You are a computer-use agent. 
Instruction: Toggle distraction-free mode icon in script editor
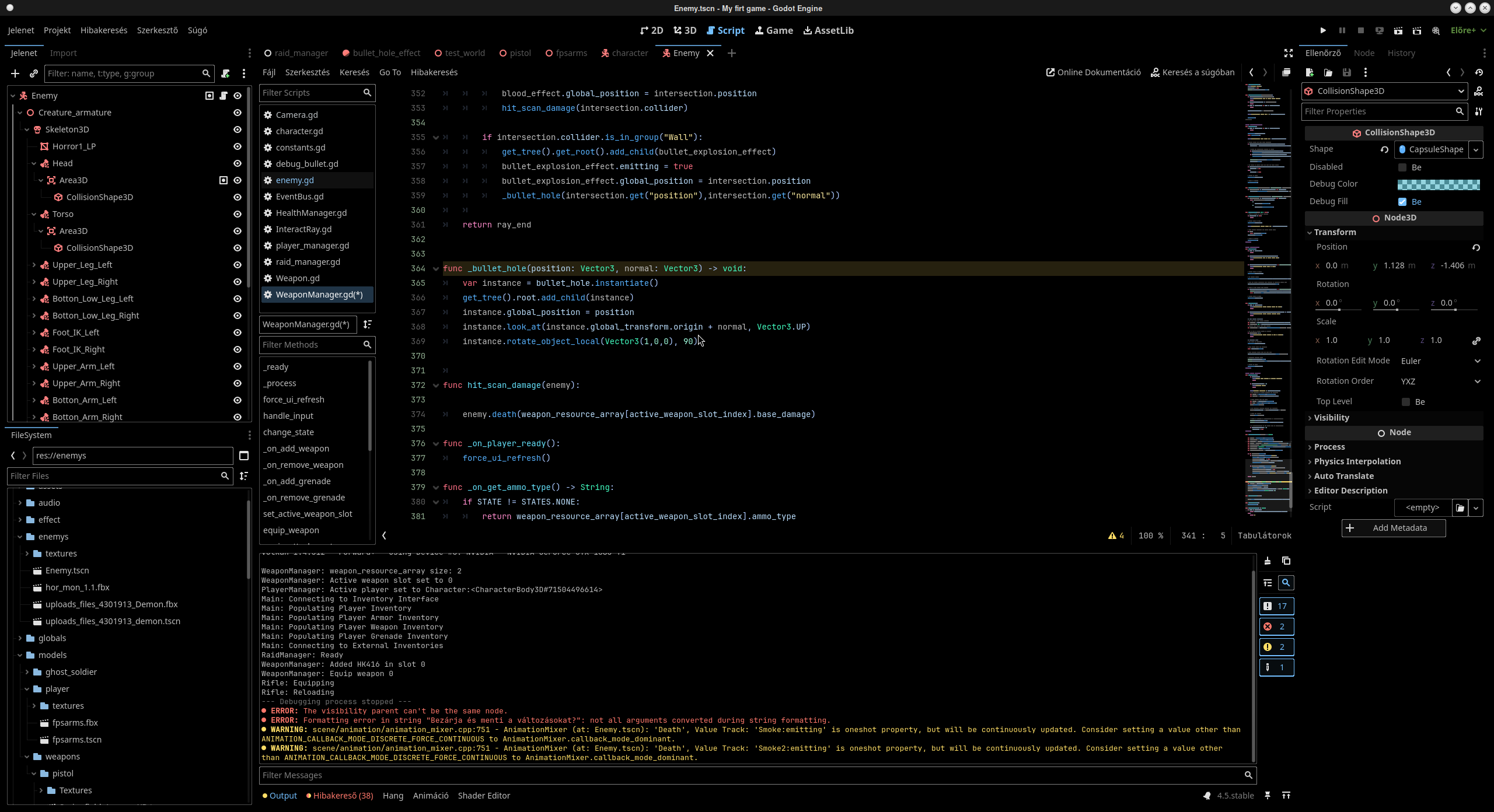point(1289,53)
